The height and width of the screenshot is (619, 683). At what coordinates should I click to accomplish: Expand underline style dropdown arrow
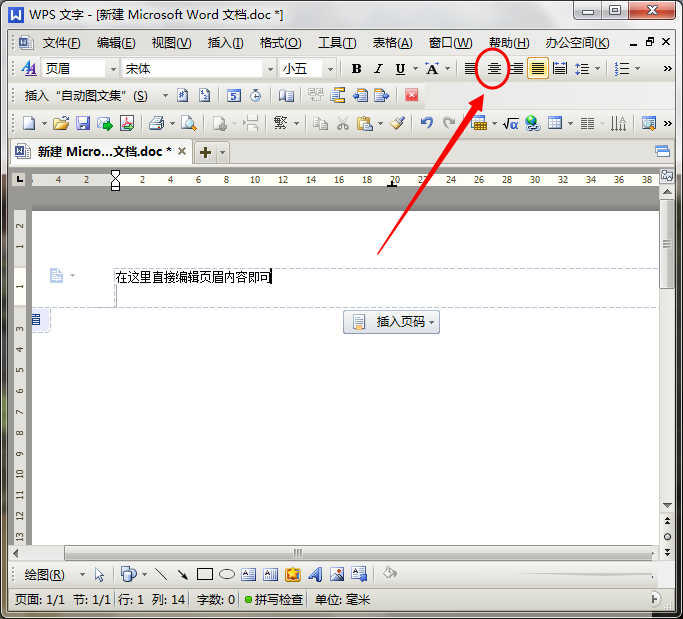tap(415, 69)
